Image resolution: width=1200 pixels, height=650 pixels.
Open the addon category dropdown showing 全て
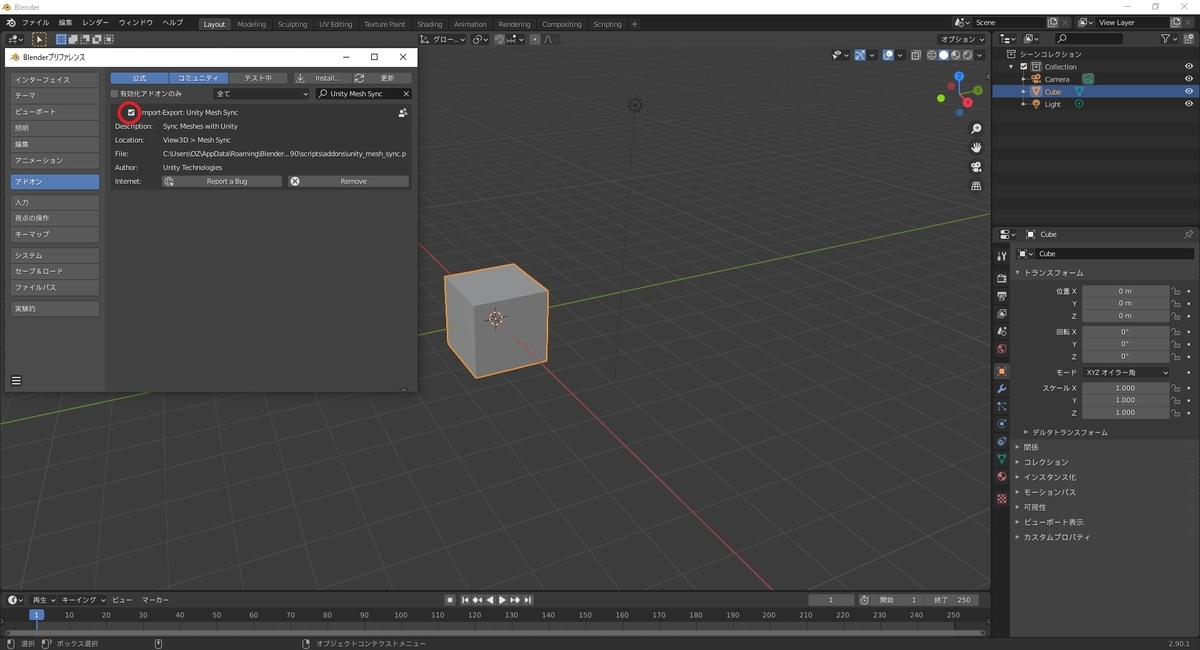(x=262, y=94)
